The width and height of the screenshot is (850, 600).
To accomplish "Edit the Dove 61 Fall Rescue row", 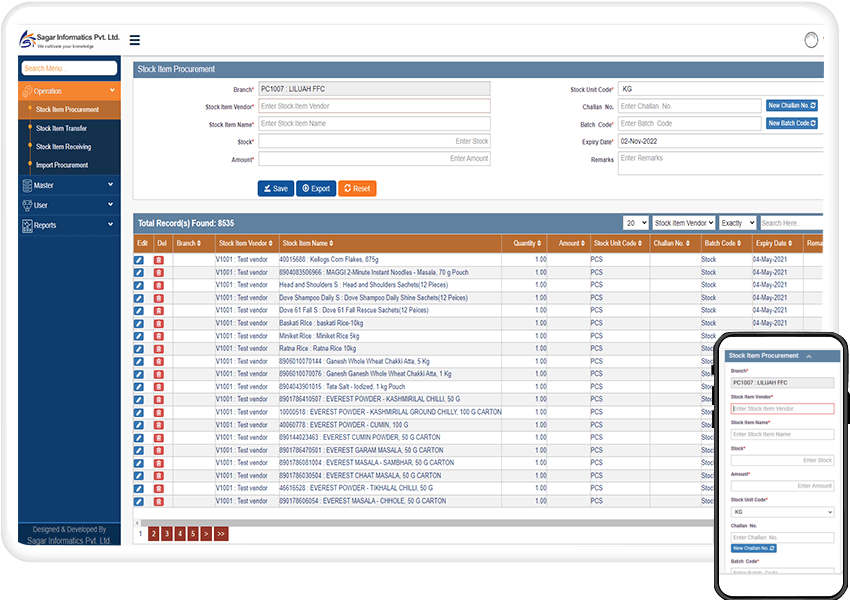I will (x=139, y=311).
